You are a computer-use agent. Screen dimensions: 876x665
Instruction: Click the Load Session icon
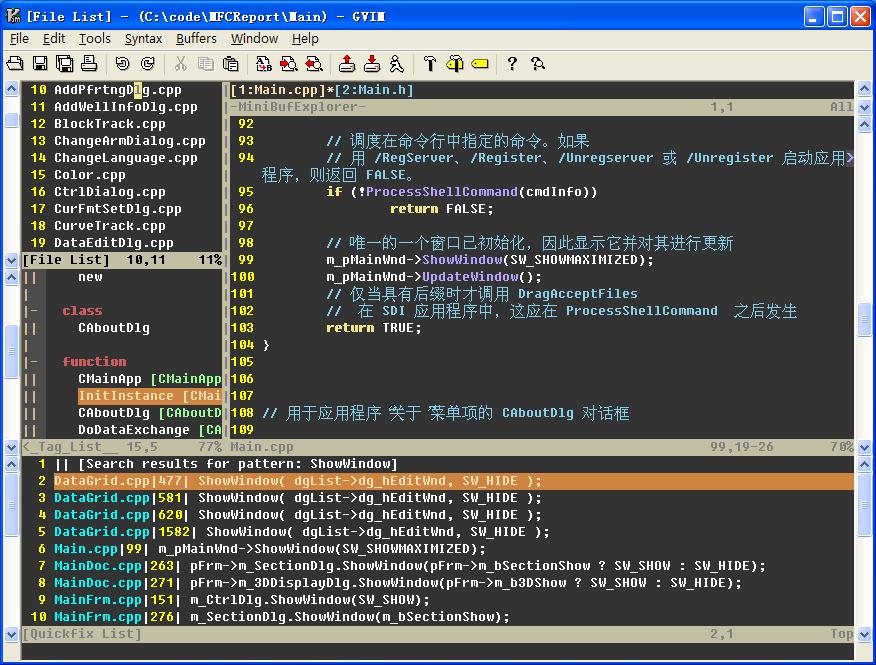click(x=347, y=64)
